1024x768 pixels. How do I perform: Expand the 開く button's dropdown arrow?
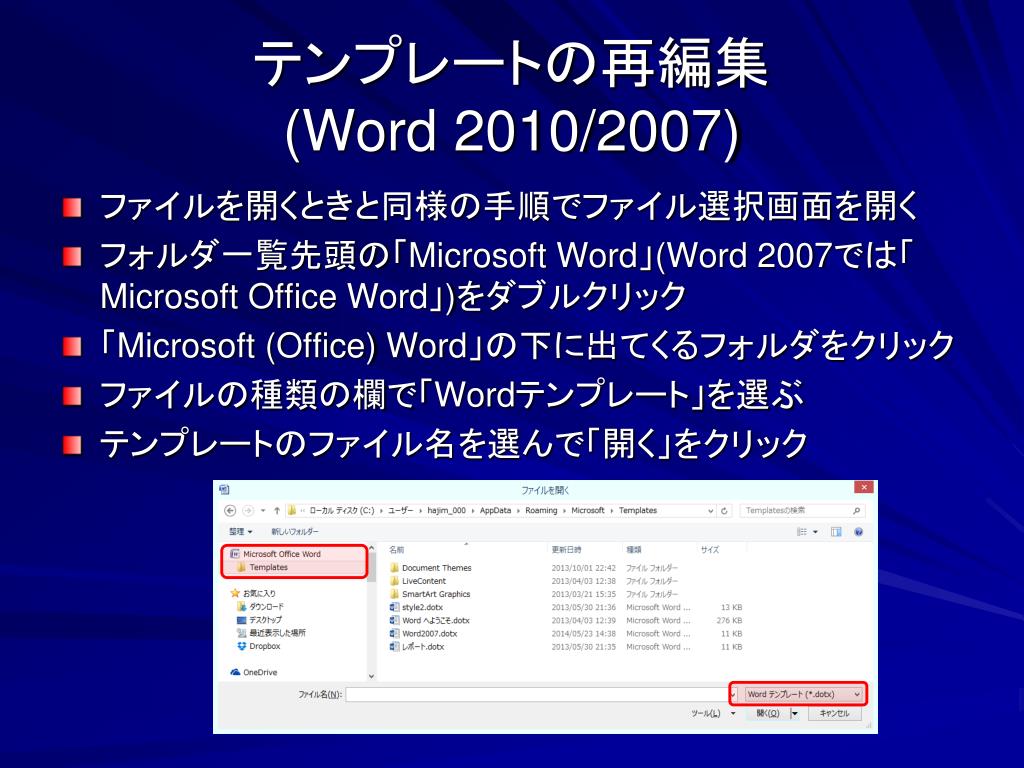tap(795, 714)
